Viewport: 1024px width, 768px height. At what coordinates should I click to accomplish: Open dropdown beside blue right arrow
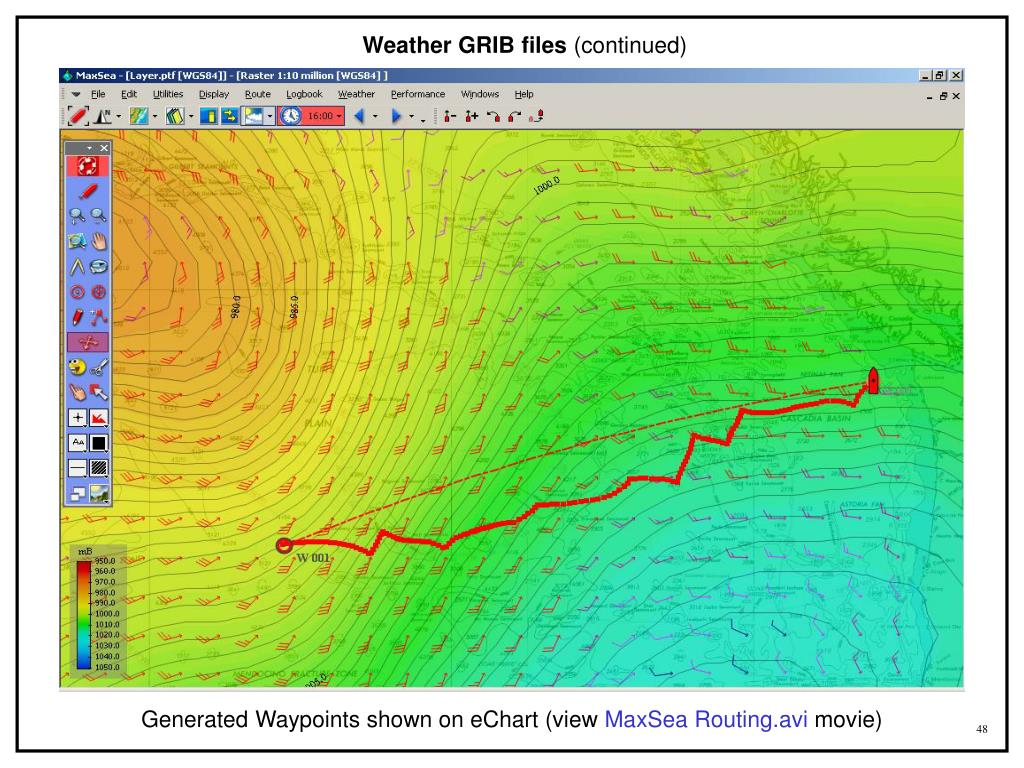[x=411, y=117]
